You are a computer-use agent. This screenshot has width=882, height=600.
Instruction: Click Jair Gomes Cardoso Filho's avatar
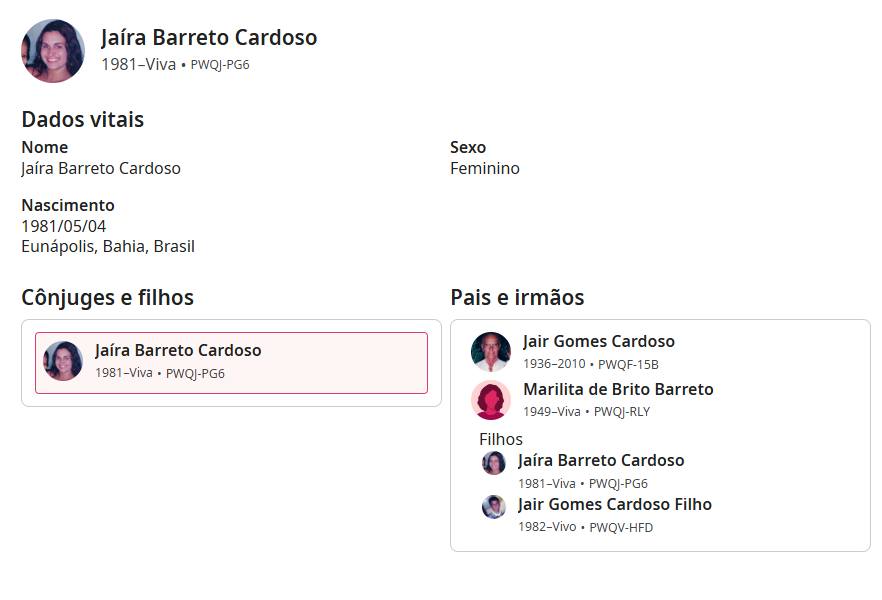[x=494, y=507]
